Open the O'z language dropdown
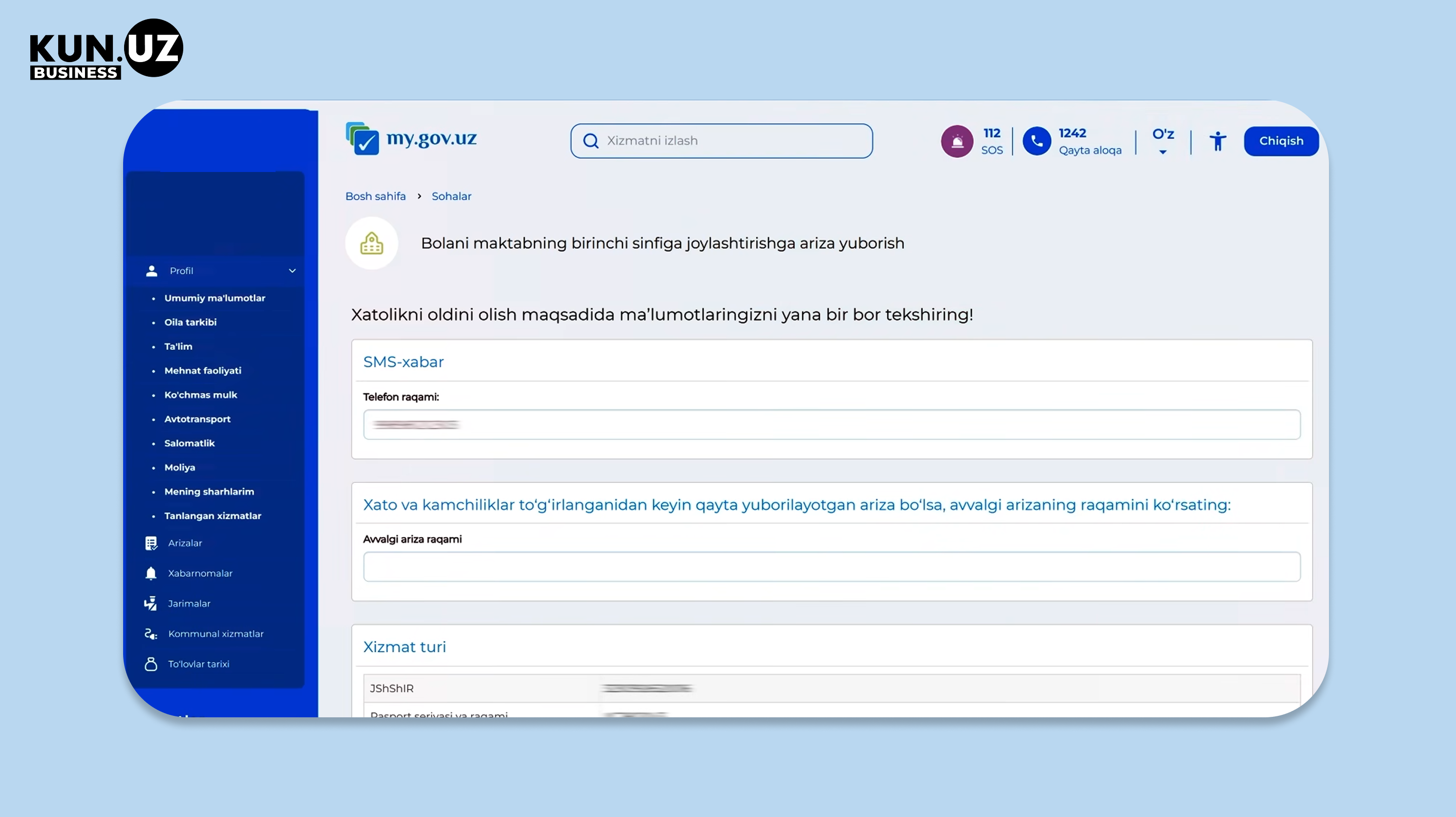Image resolution: width=1456 pixels, height=817 pixels. [1163, 141]
